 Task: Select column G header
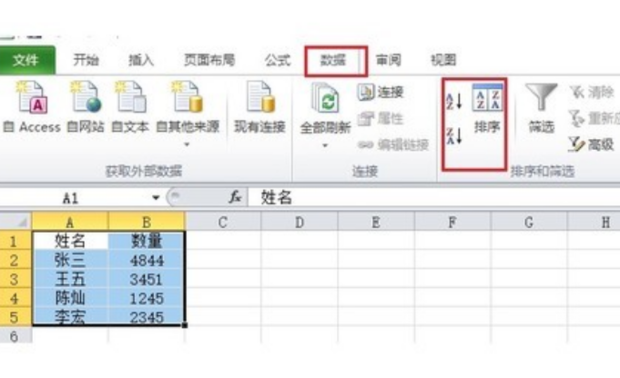pyautogui.click(x=529, y=222)
